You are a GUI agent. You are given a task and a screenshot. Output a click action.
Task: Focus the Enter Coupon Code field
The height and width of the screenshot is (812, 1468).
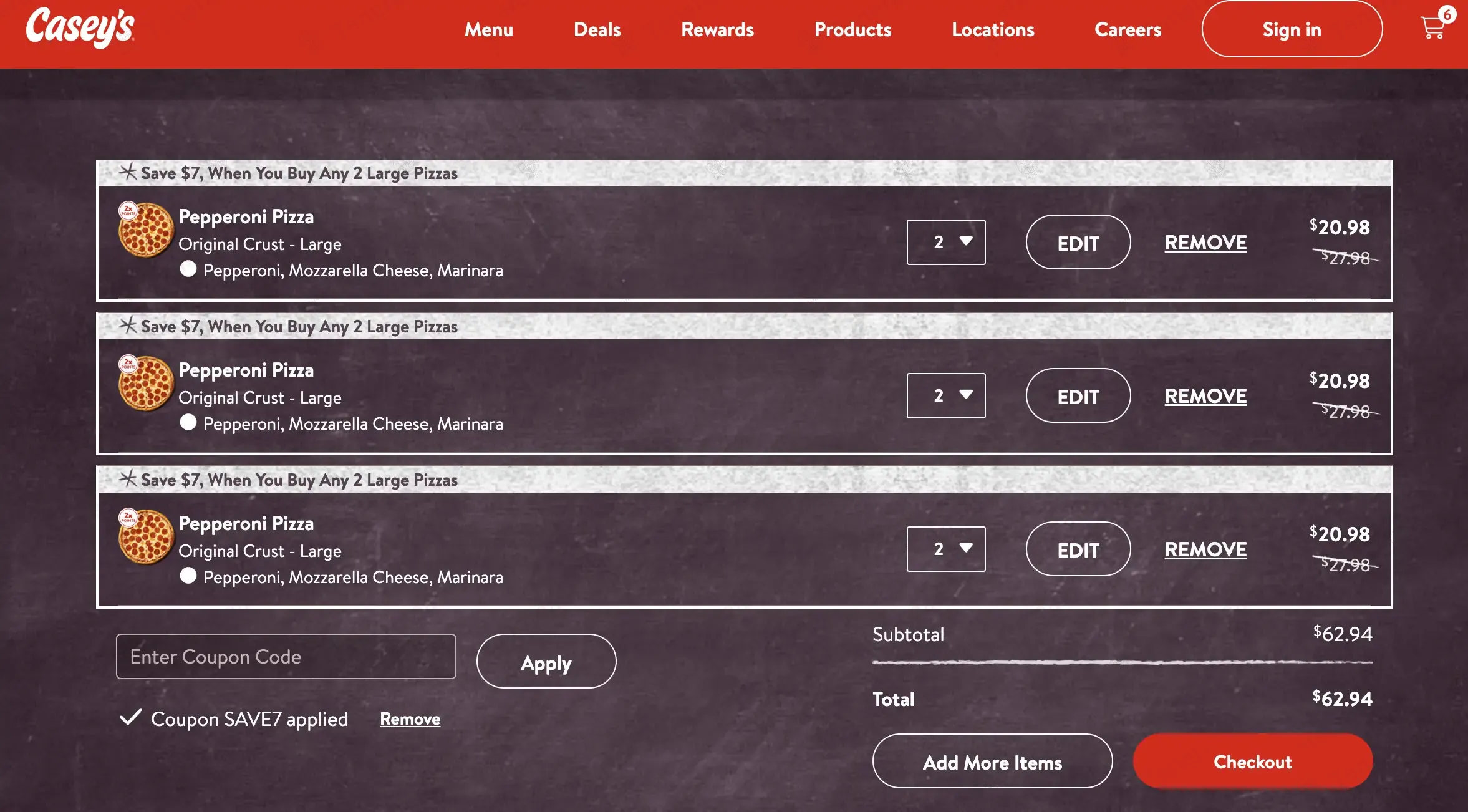point(286,657)
